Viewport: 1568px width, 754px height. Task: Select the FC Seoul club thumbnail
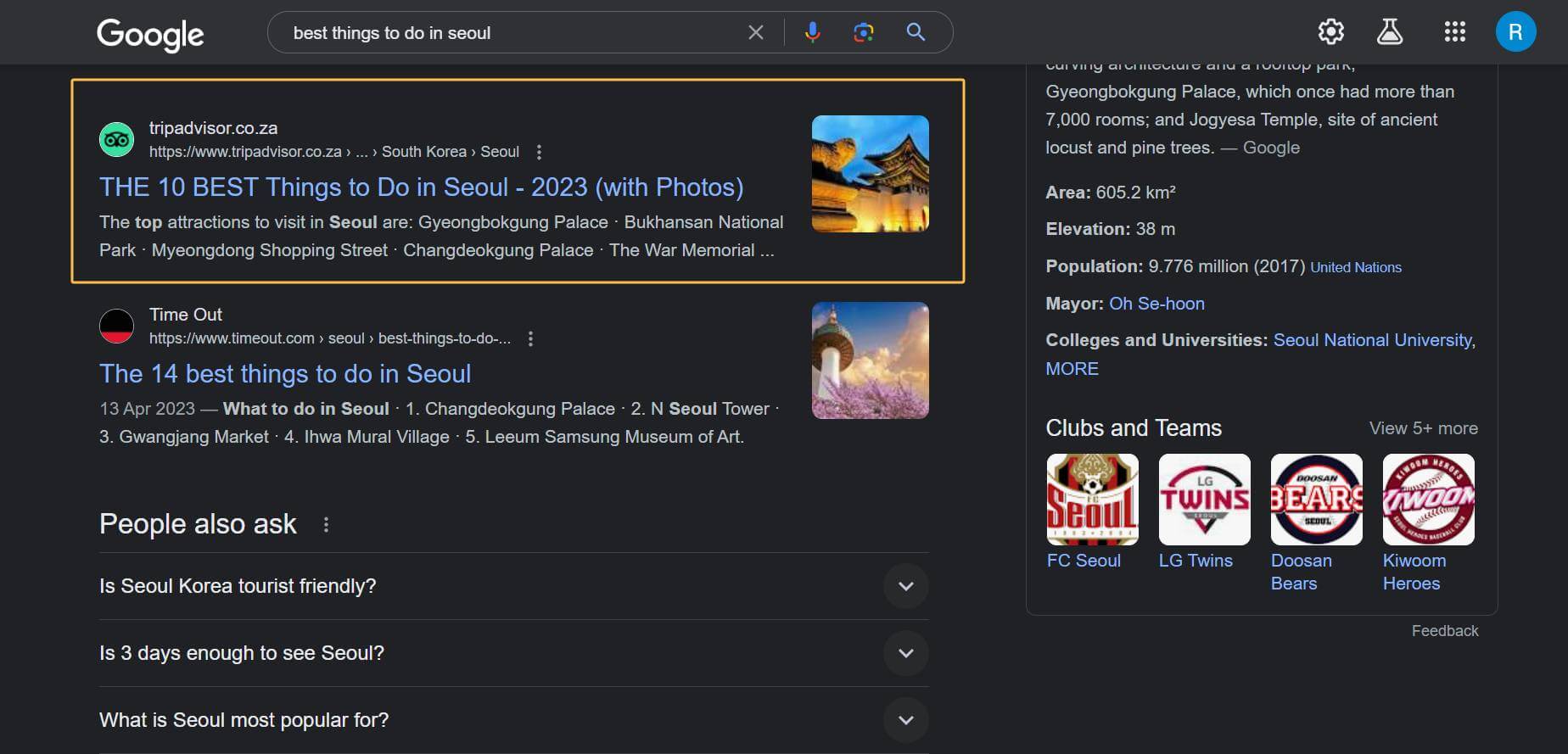(1092, 500)
